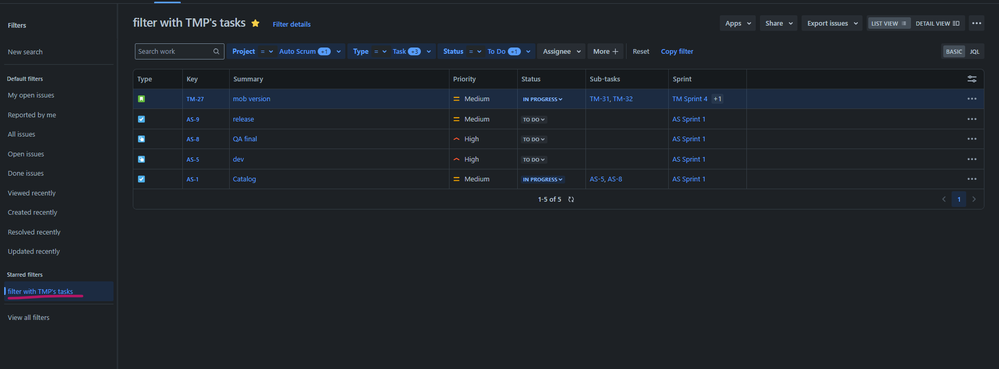Sort by Priority column header

(464, 79)
